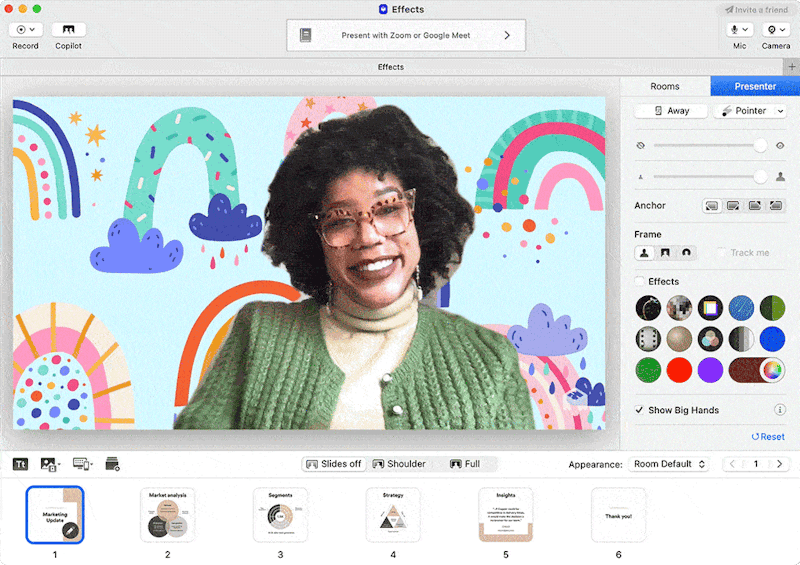Open the custom color wheel picker

pos(772,370)
